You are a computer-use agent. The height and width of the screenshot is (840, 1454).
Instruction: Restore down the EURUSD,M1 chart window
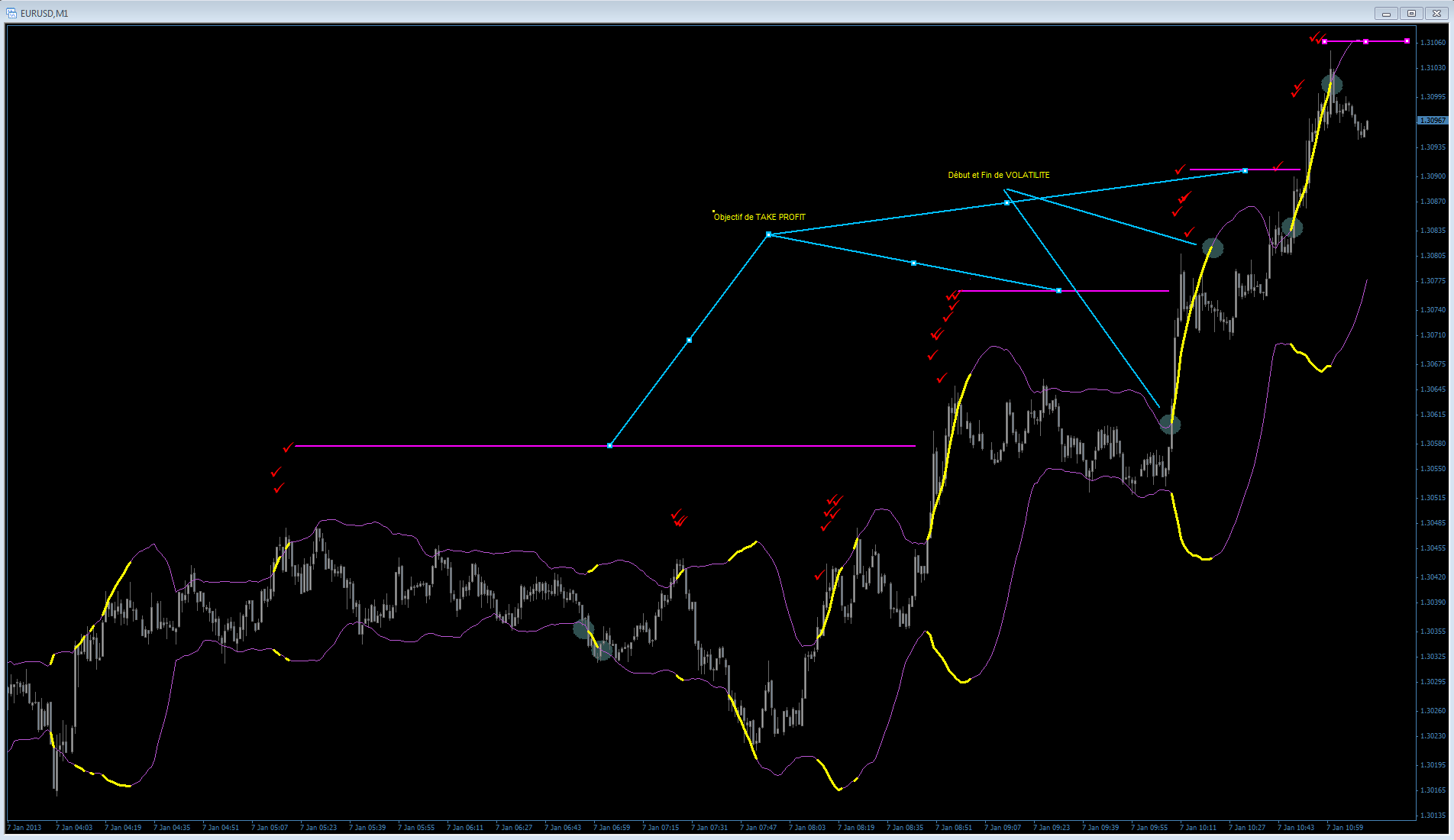point(1411,13)
